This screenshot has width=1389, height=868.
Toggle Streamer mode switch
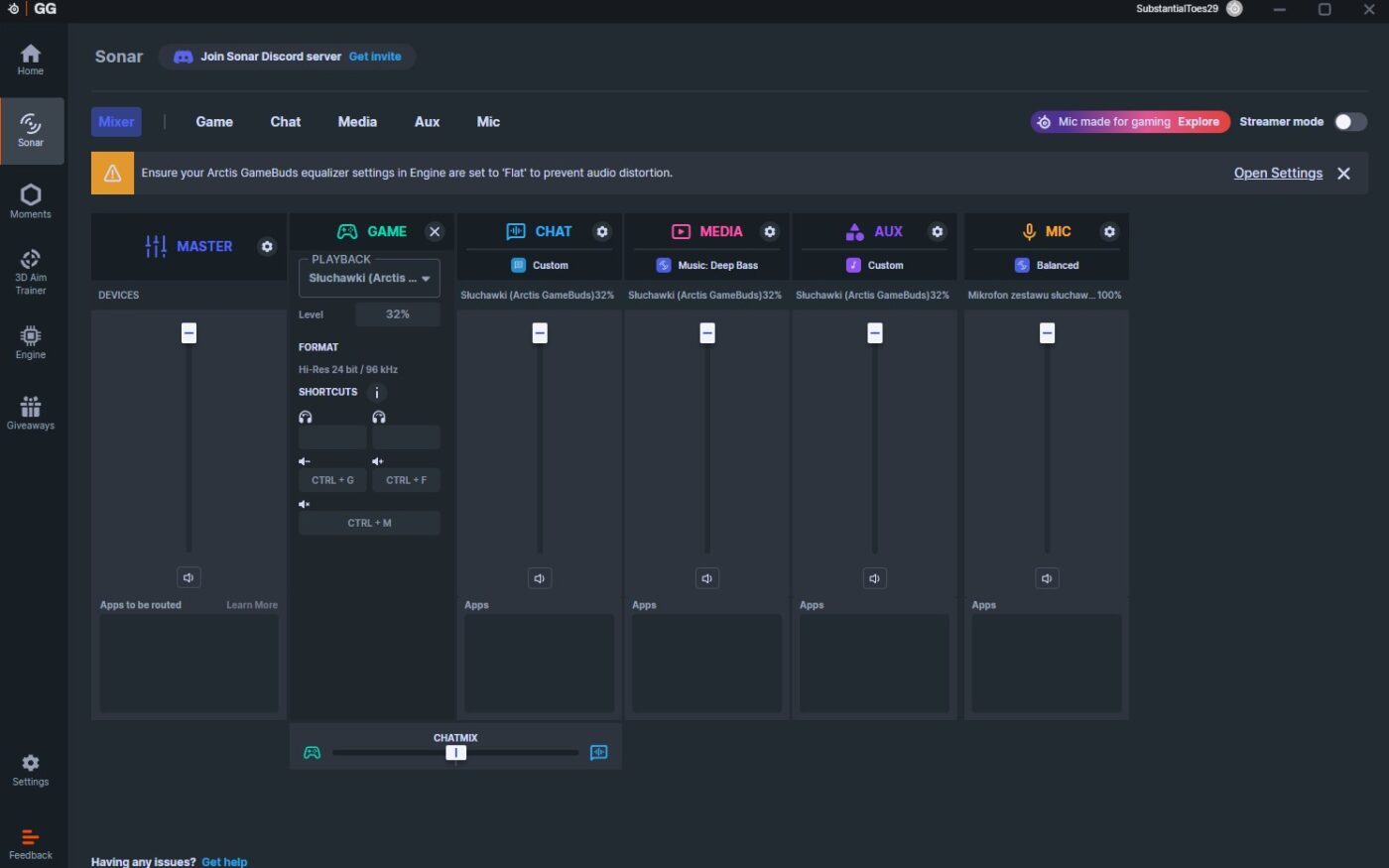tap(1350, 122)
